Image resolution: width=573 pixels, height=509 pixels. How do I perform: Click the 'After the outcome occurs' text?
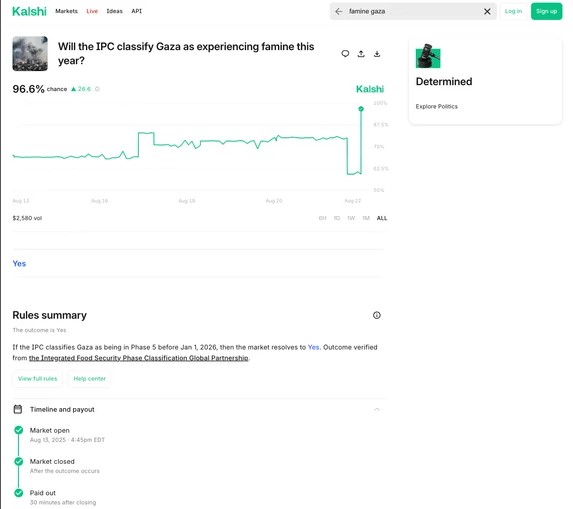[65, 471]
